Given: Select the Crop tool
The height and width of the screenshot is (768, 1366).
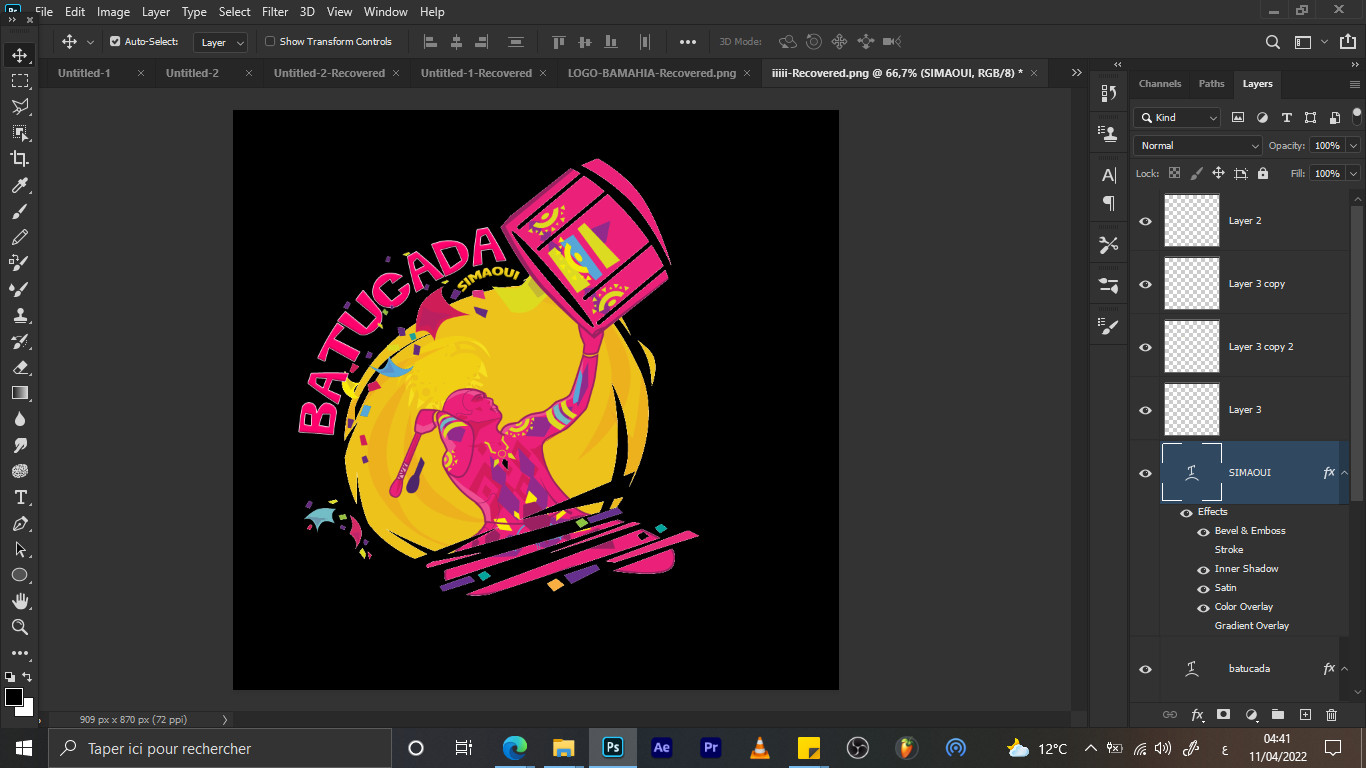Looking at the screenshot, I should click(19, 159).
